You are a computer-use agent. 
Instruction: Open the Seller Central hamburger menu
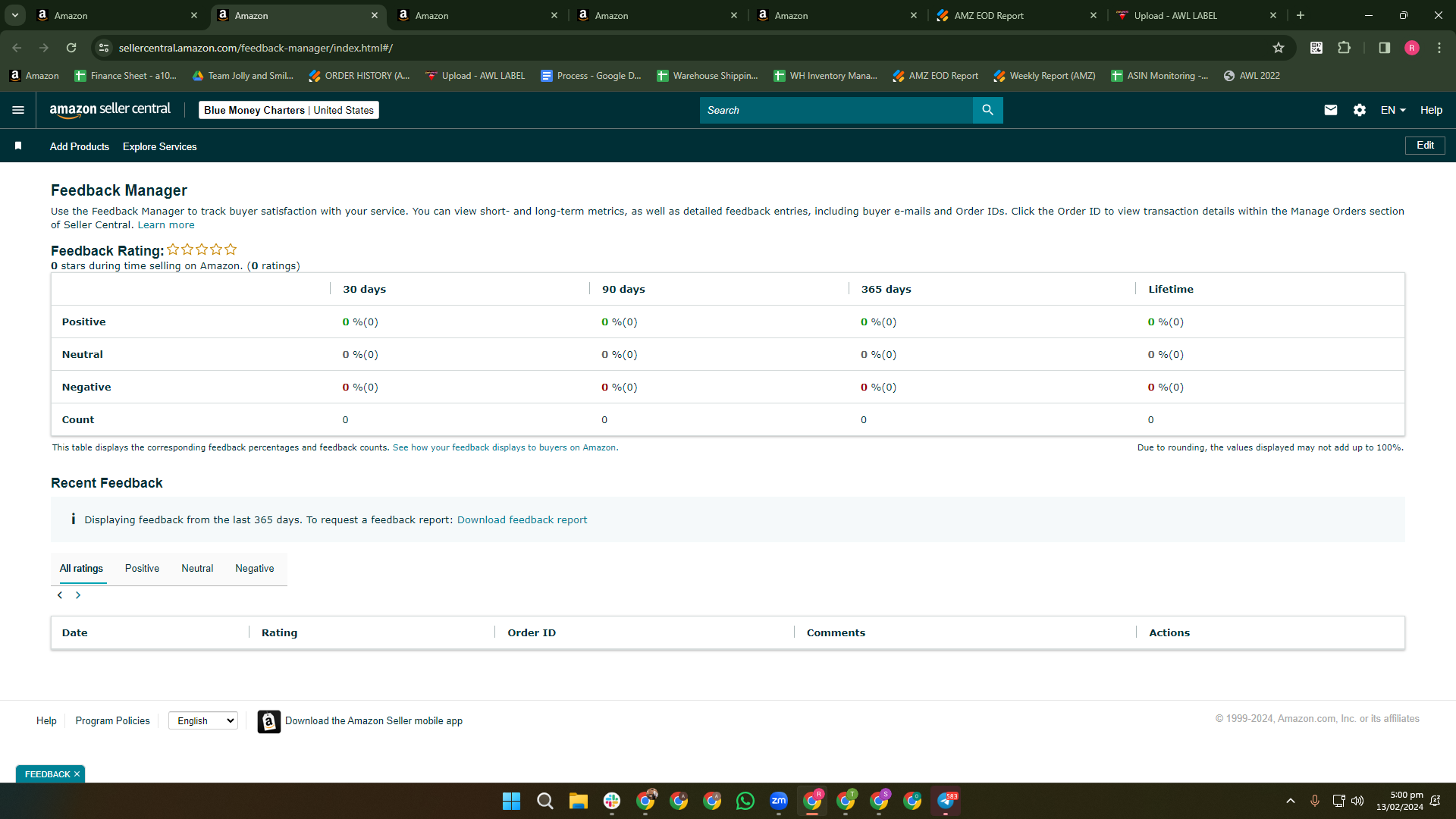click(x=18, y=110)
